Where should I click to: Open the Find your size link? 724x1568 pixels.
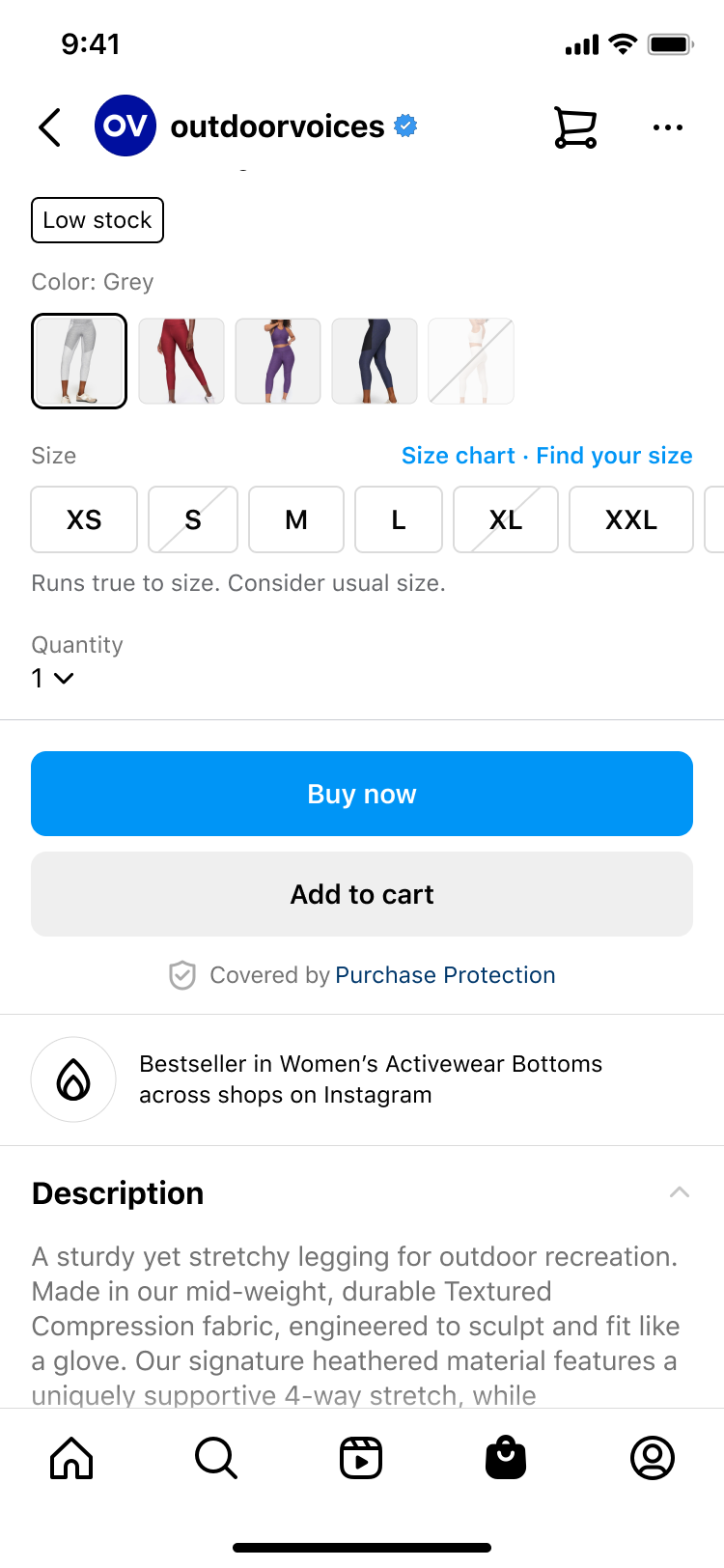(614, 456)
